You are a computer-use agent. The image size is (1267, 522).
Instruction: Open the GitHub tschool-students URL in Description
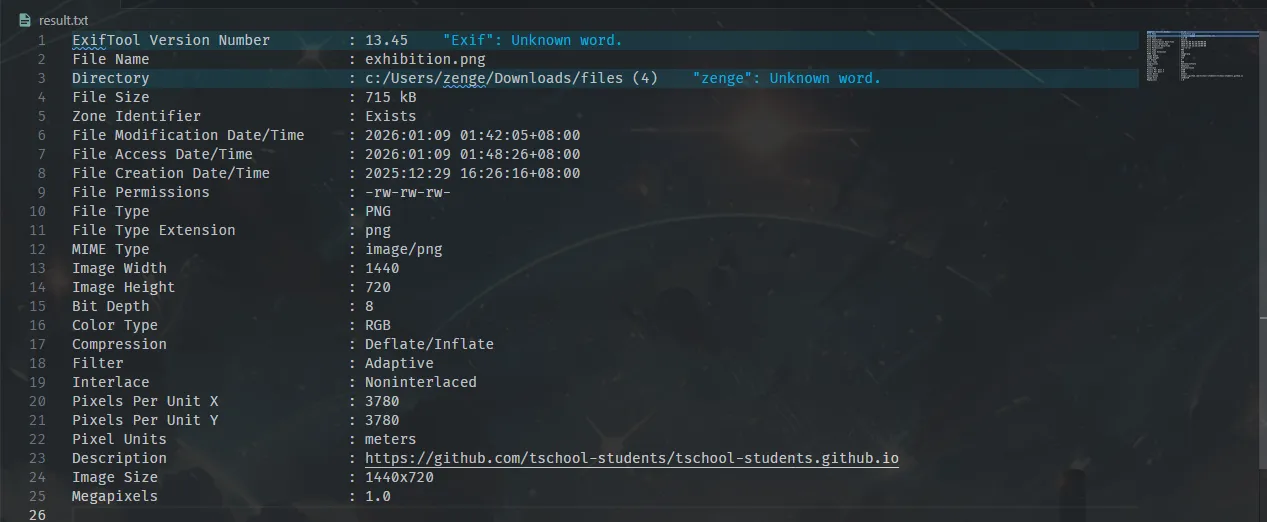(x=632, y=458)
